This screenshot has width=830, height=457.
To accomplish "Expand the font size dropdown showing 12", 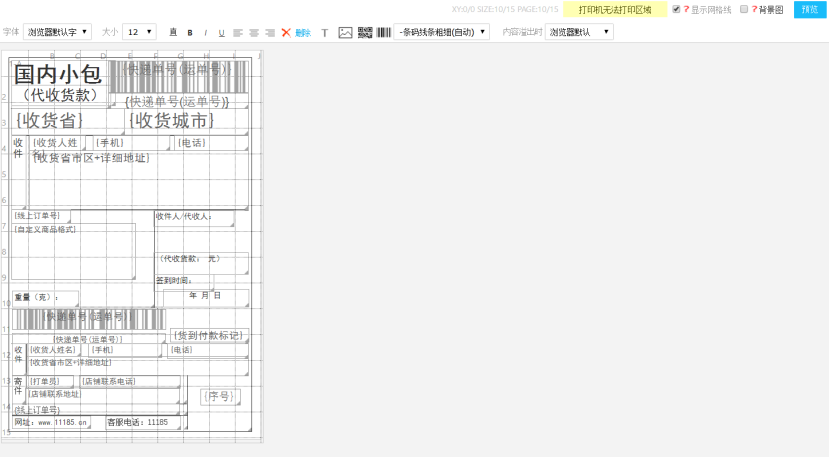I will [139, 32].
